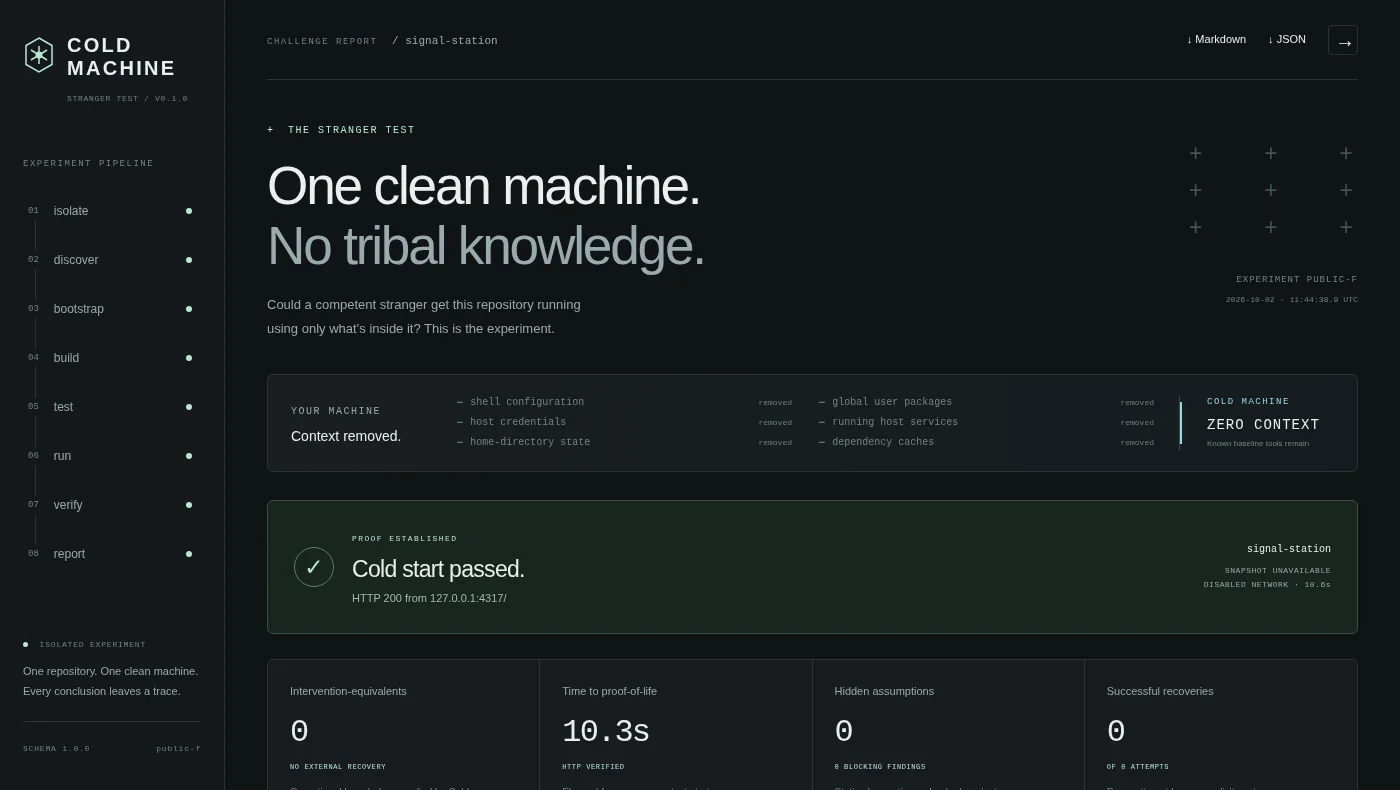
Task: Click the 'Cold start passed.' heading
Action: point(438,569)
